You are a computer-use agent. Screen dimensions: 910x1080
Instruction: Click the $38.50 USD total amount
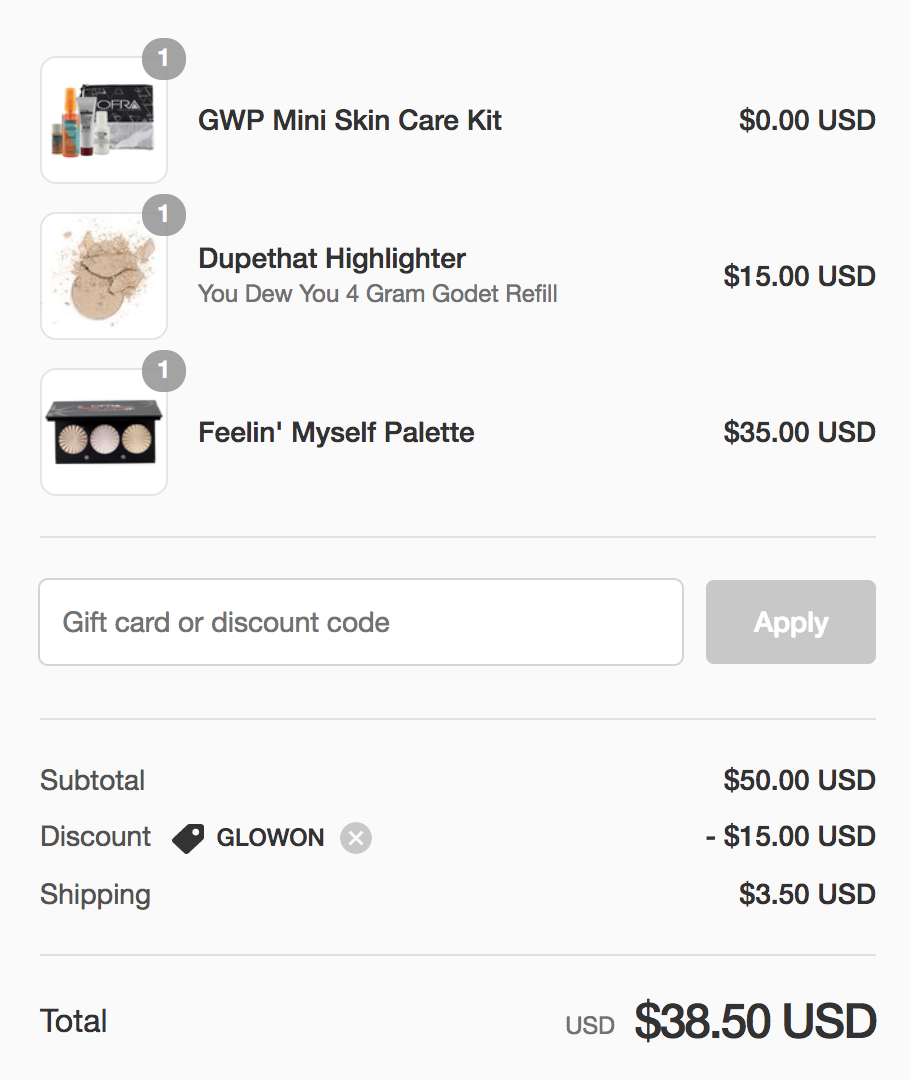click(755, 1021)
